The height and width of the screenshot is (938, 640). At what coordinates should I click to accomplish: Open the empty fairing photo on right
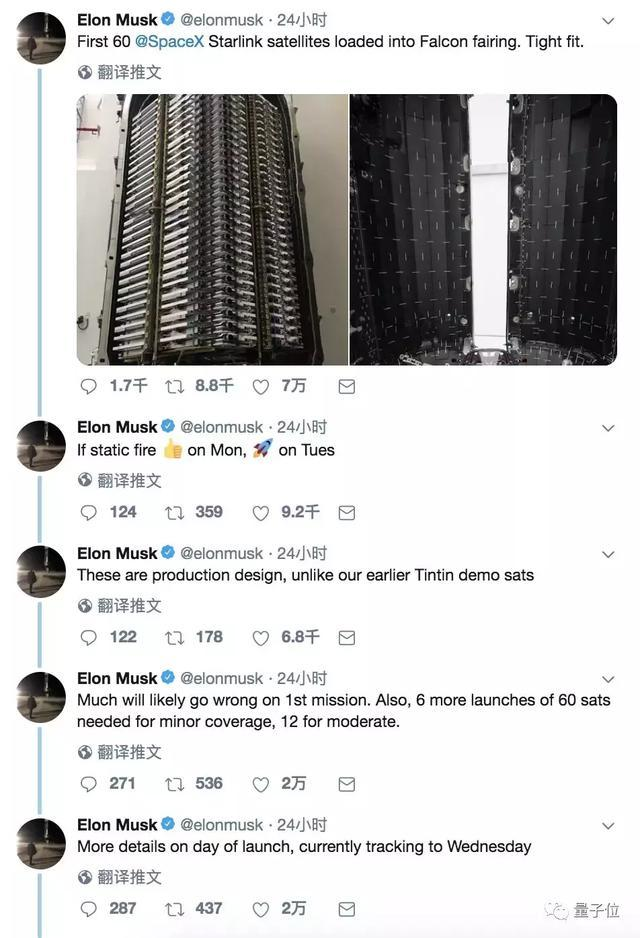coord(483,229)
